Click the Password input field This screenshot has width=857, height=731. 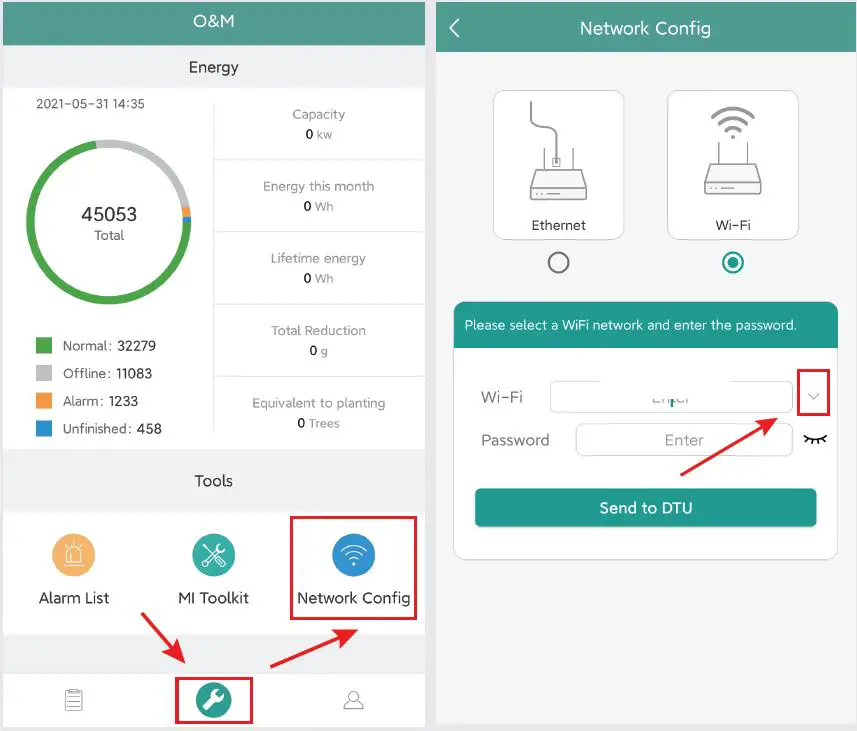click(x=684, y=440)
